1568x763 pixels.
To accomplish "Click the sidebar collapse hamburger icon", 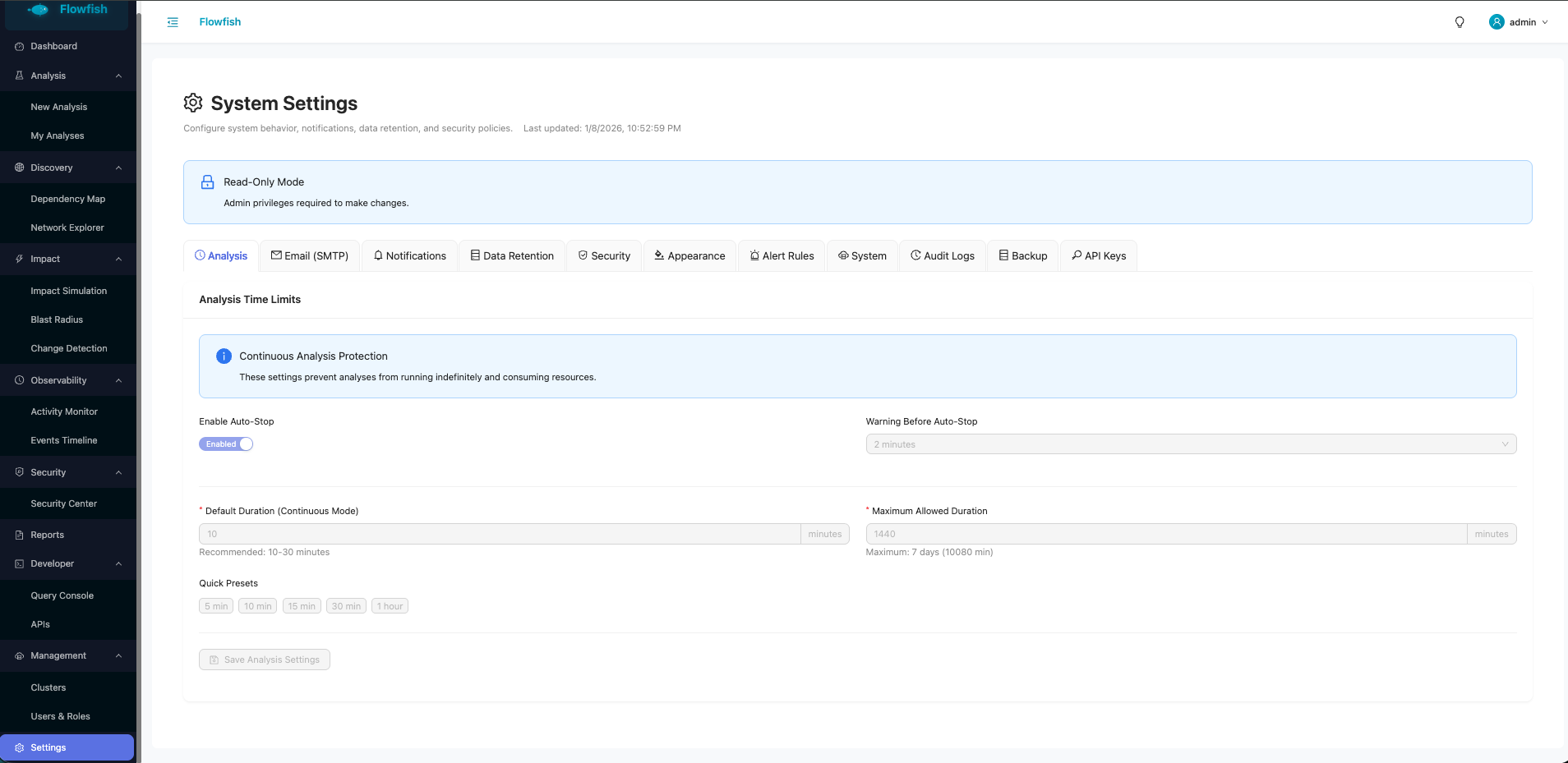I will (x=173, y=22).
